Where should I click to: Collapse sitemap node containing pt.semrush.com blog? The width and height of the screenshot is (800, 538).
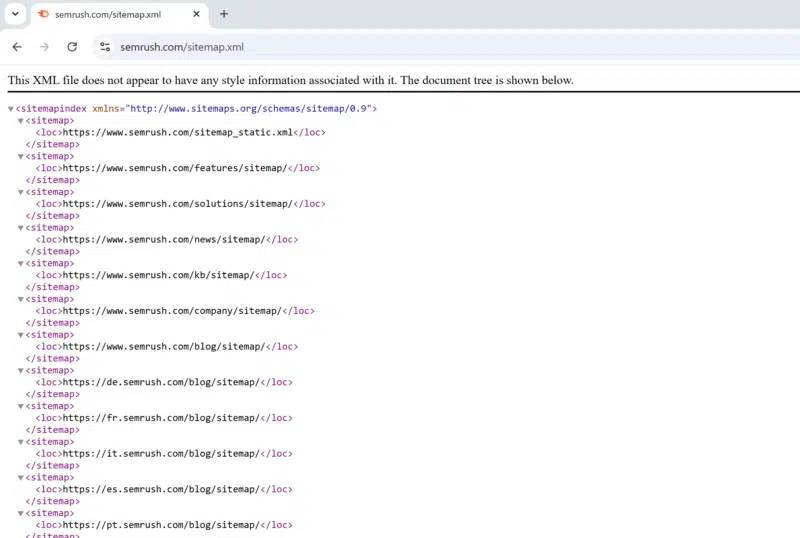(20, 513)
